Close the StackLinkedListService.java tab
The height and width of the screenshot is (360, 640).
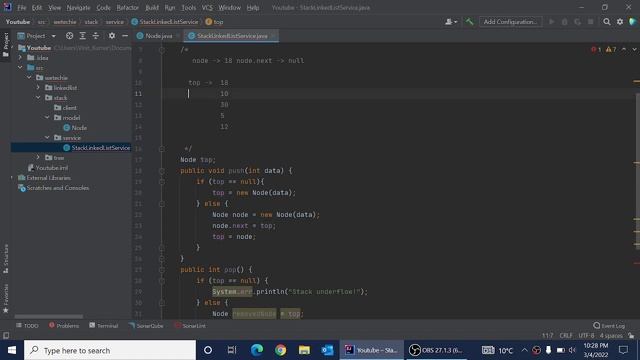point(273,36)
